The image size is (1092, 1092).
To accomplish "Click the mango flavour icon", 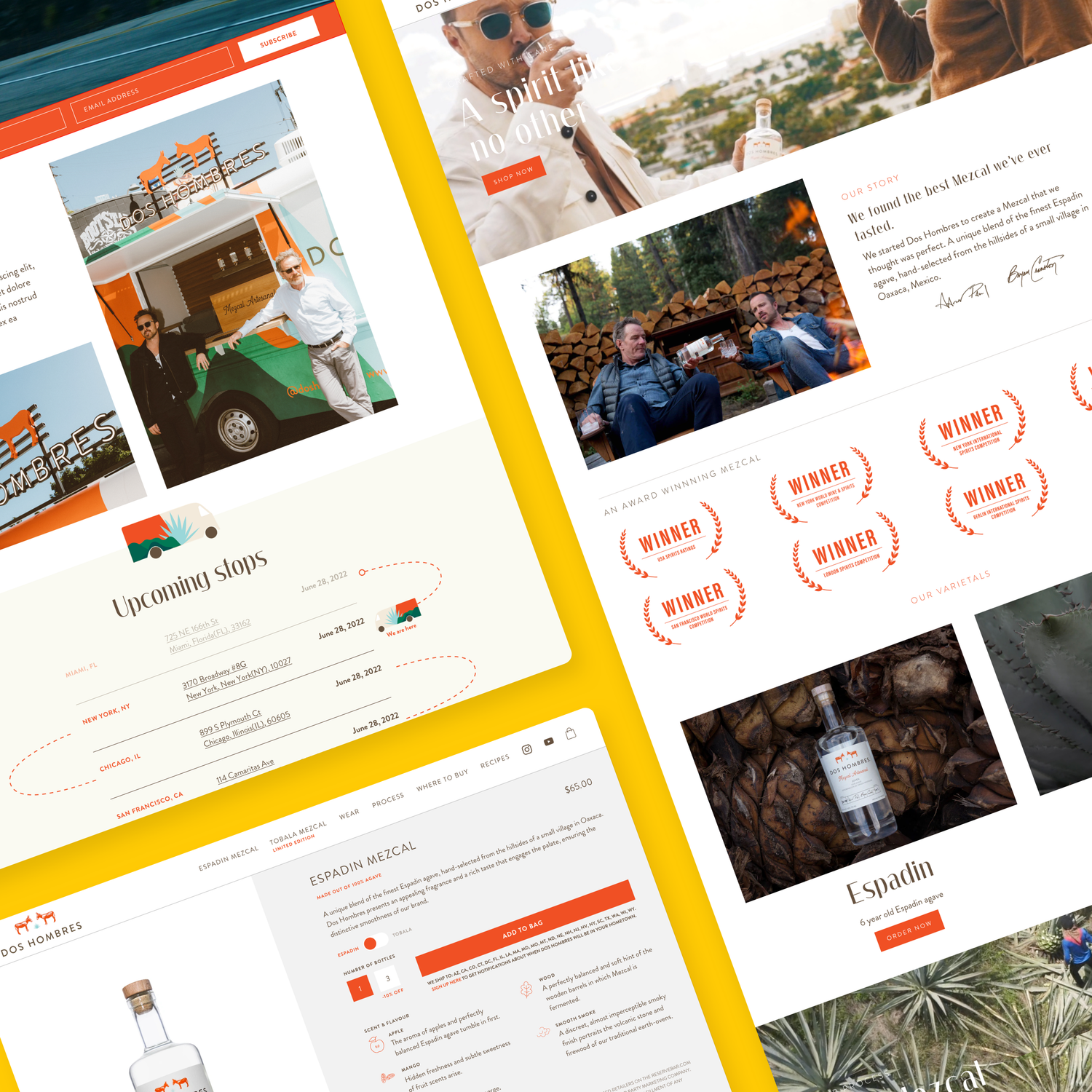I will (388, 1077).
